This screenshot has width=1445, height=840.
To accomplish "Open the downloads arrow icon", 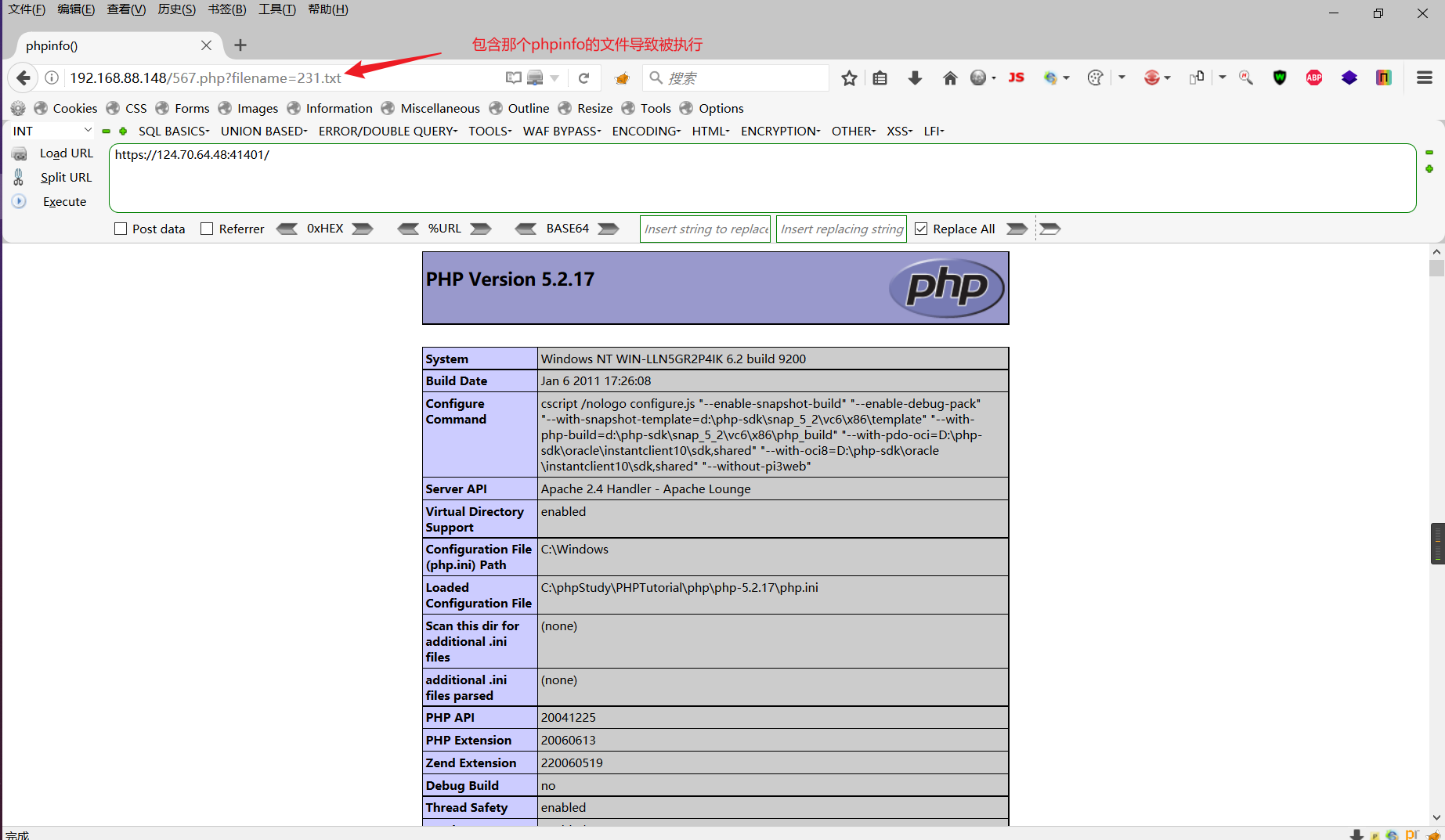I will click(x=915, y=78).
